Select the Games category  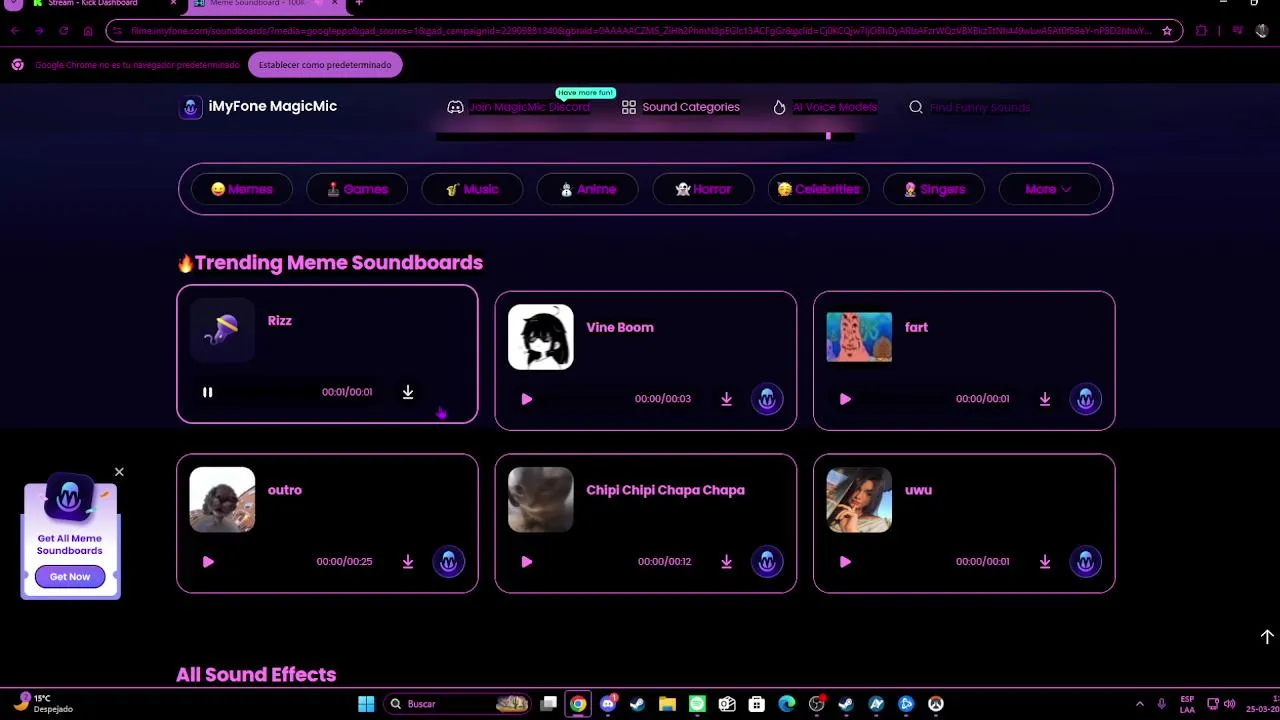(x=357, y=189)
